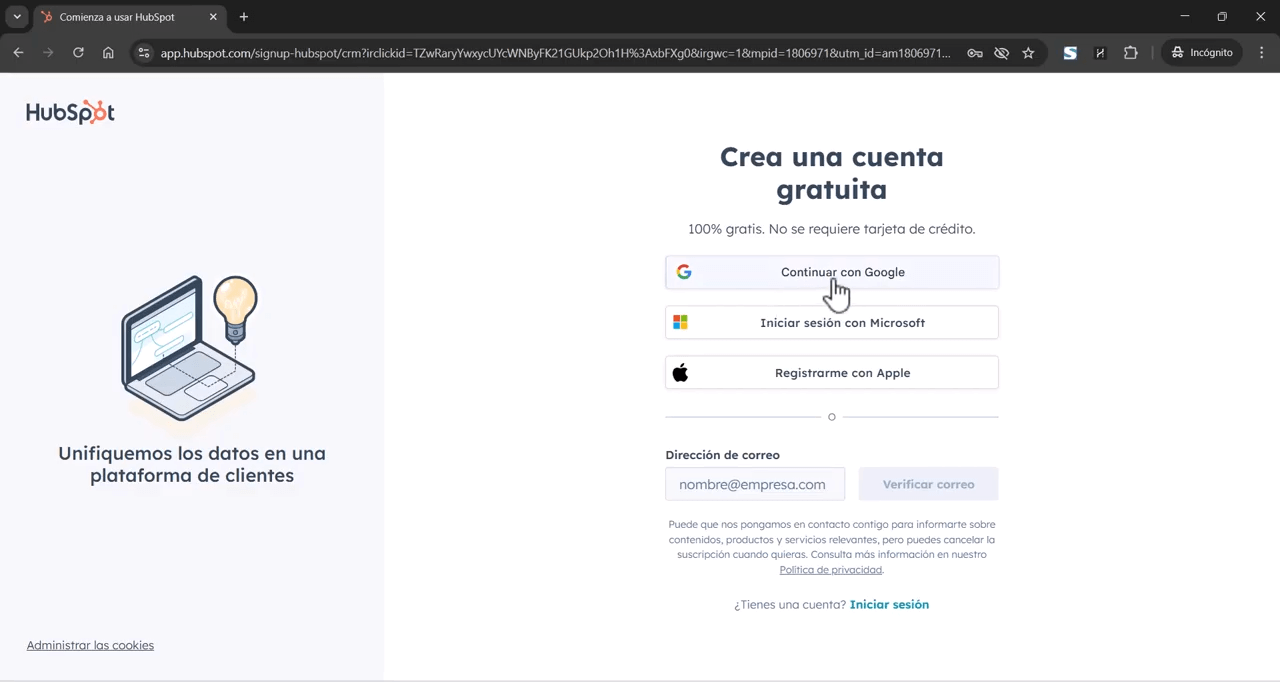
Task: Select the Comienza a usar HubSpot tab
Action: [x=130, y=17]
